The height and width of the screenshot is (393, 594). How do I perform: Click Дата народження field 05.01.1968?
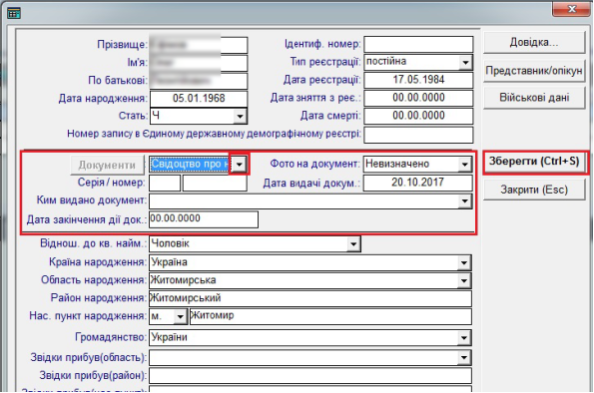pos(199,99)
